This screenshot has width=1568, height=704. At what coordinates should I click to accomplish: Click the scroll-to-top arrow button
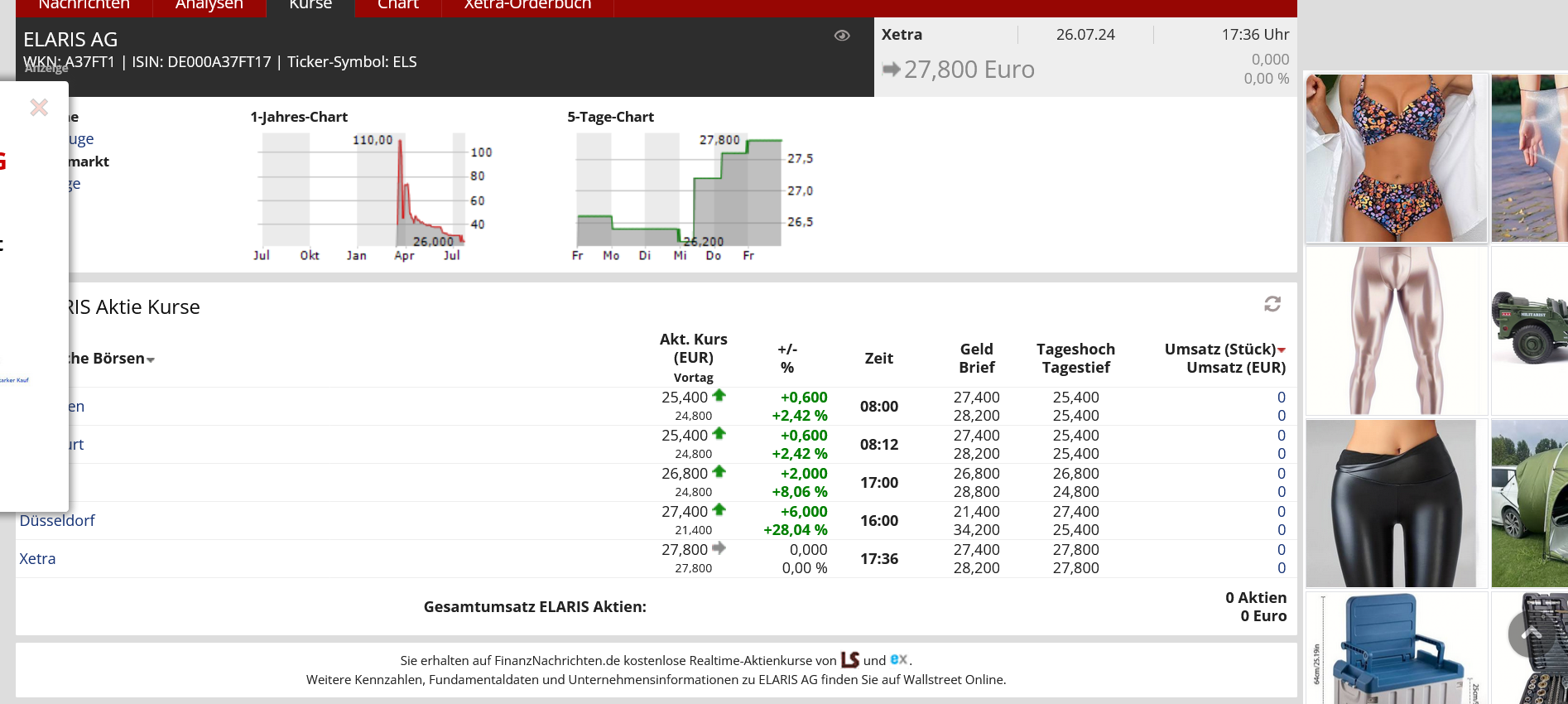[1532, 634]
